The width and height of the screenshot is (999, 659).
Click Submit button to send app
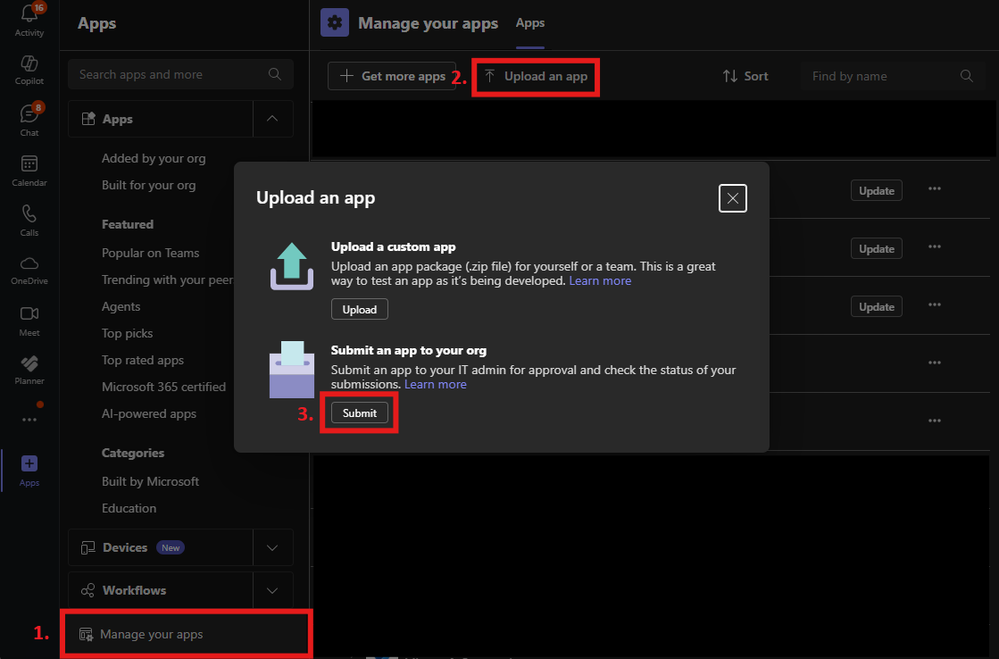(359, 413)
